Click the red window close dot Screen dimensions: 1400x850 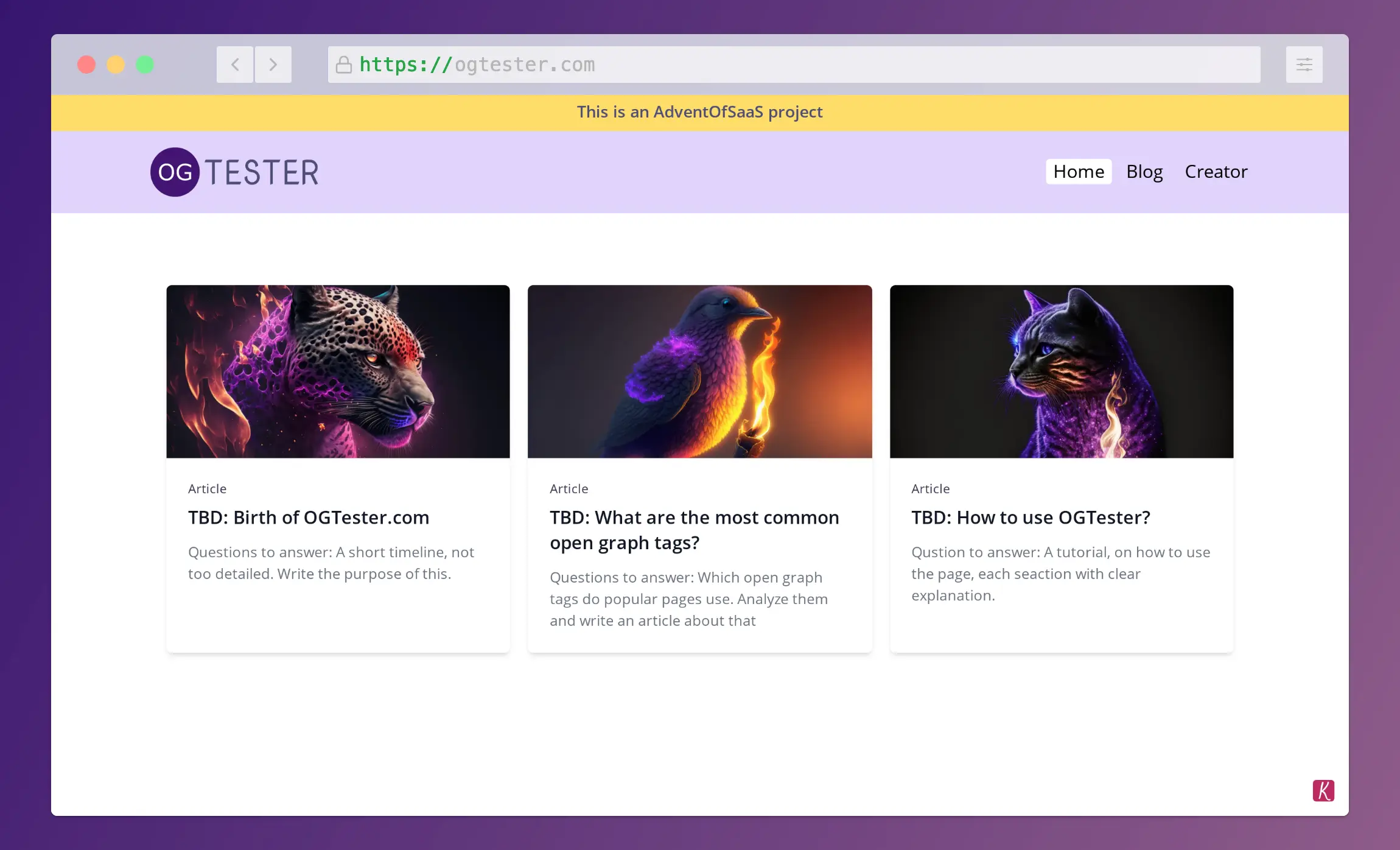[86, 65]
